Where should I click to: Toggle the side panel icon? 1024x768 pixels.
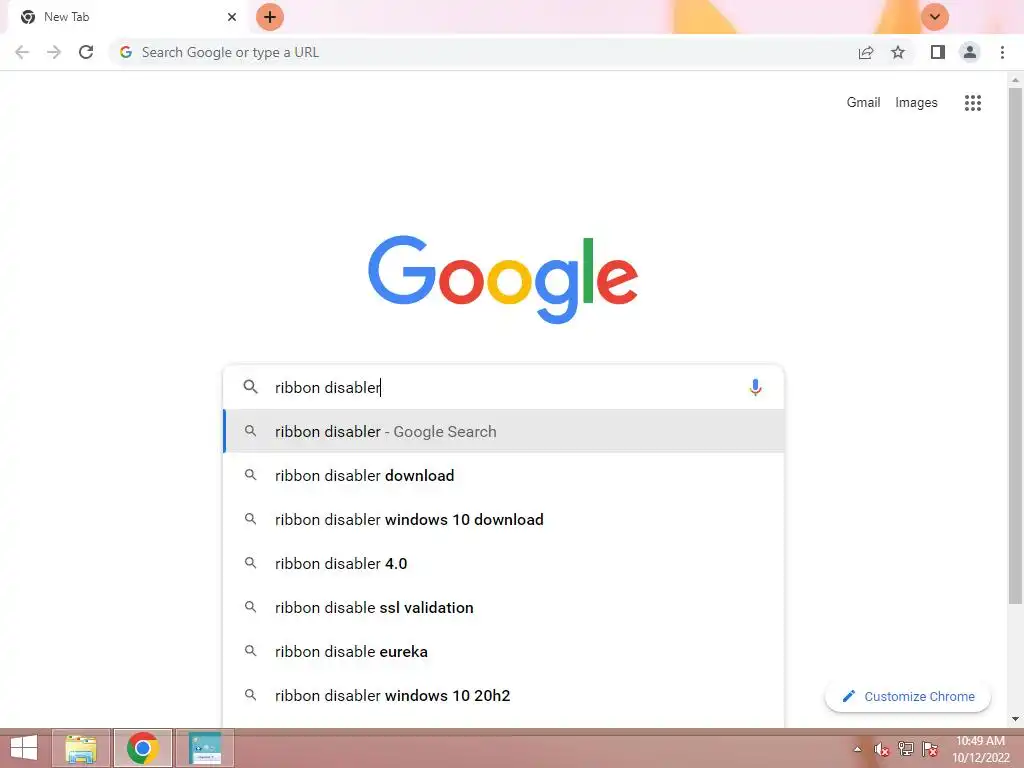(x=938, y=52)
